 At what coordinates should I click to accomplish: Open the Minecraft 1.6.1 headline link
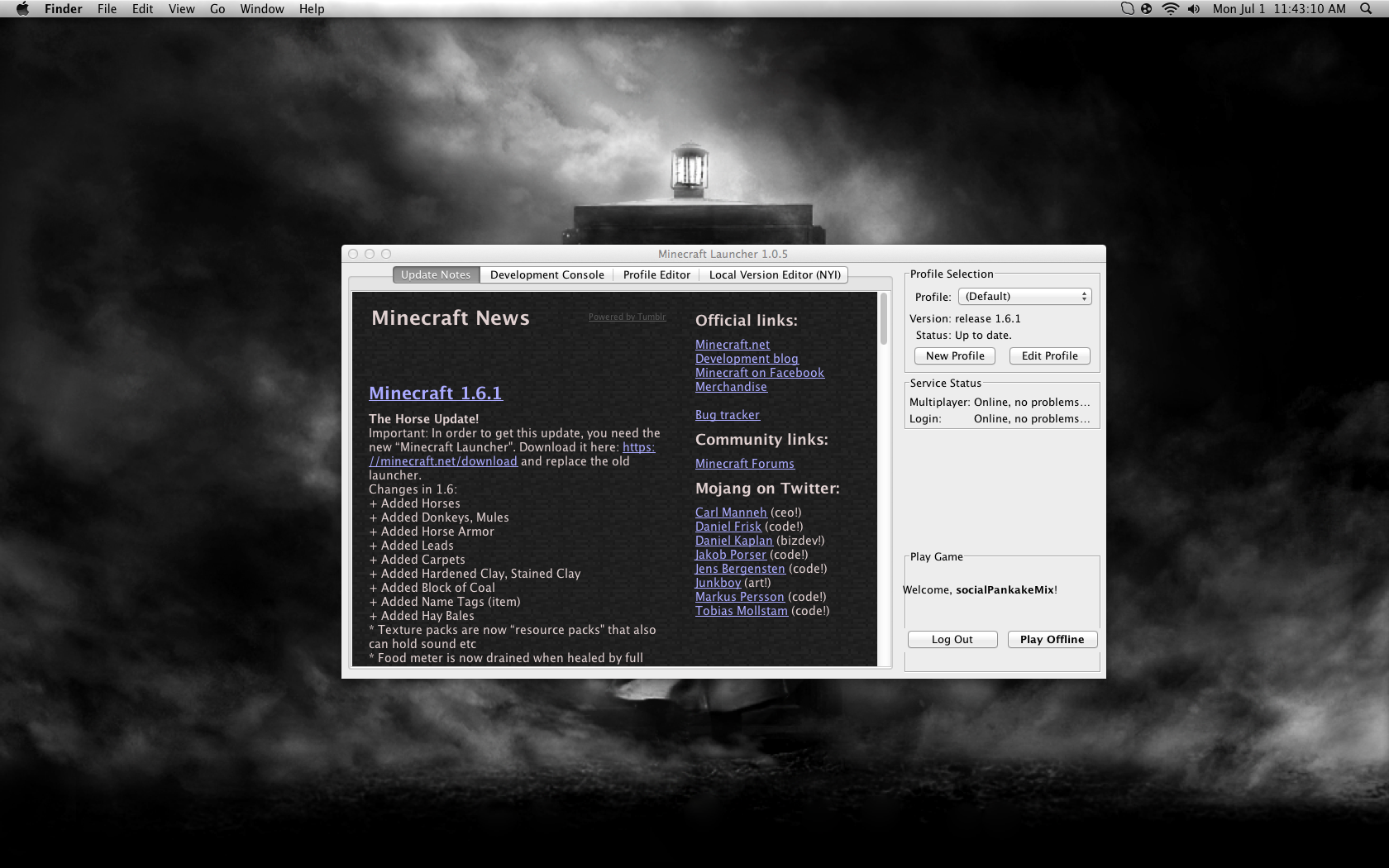point(435,393)
